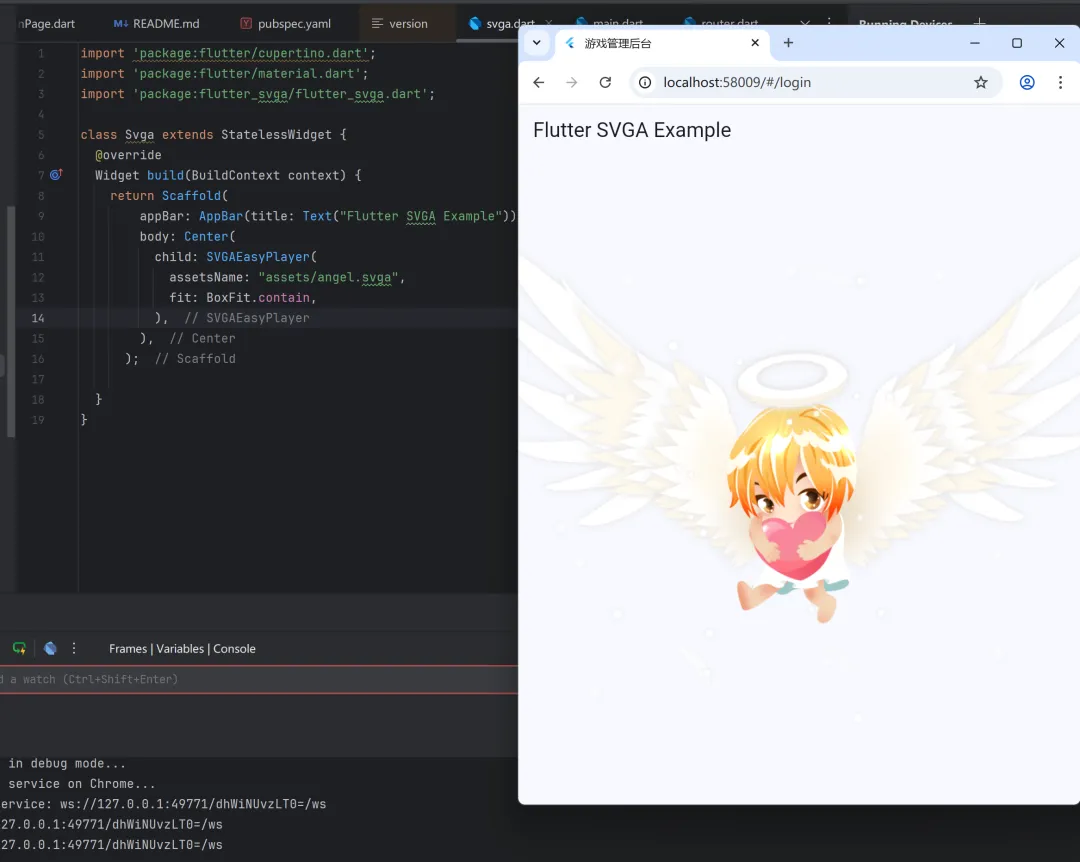The width and height of the screenshot is (1080, 862).
Task: Select the 游戏管理后台 Chrome tab
Action: [661, 43]
